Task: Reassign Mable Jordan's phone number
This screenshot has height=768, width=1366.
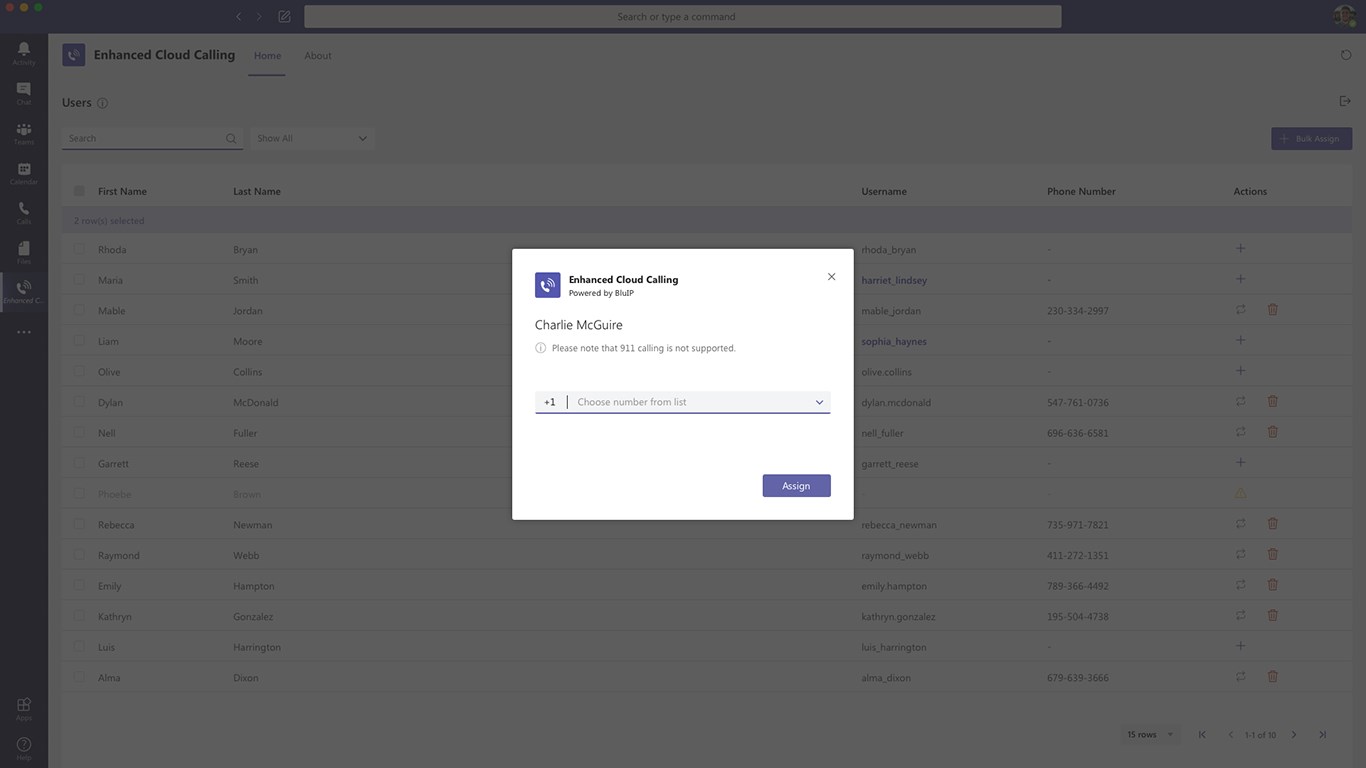Action: 1240,310
